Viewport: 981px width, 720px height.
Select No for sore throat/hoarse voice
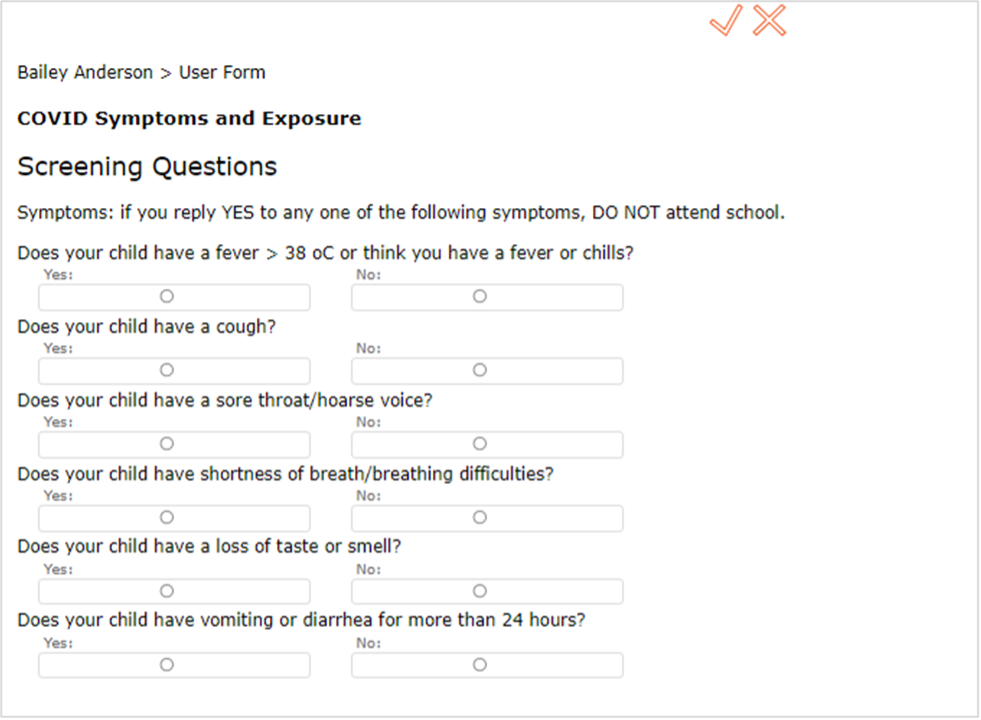(480, 443)
